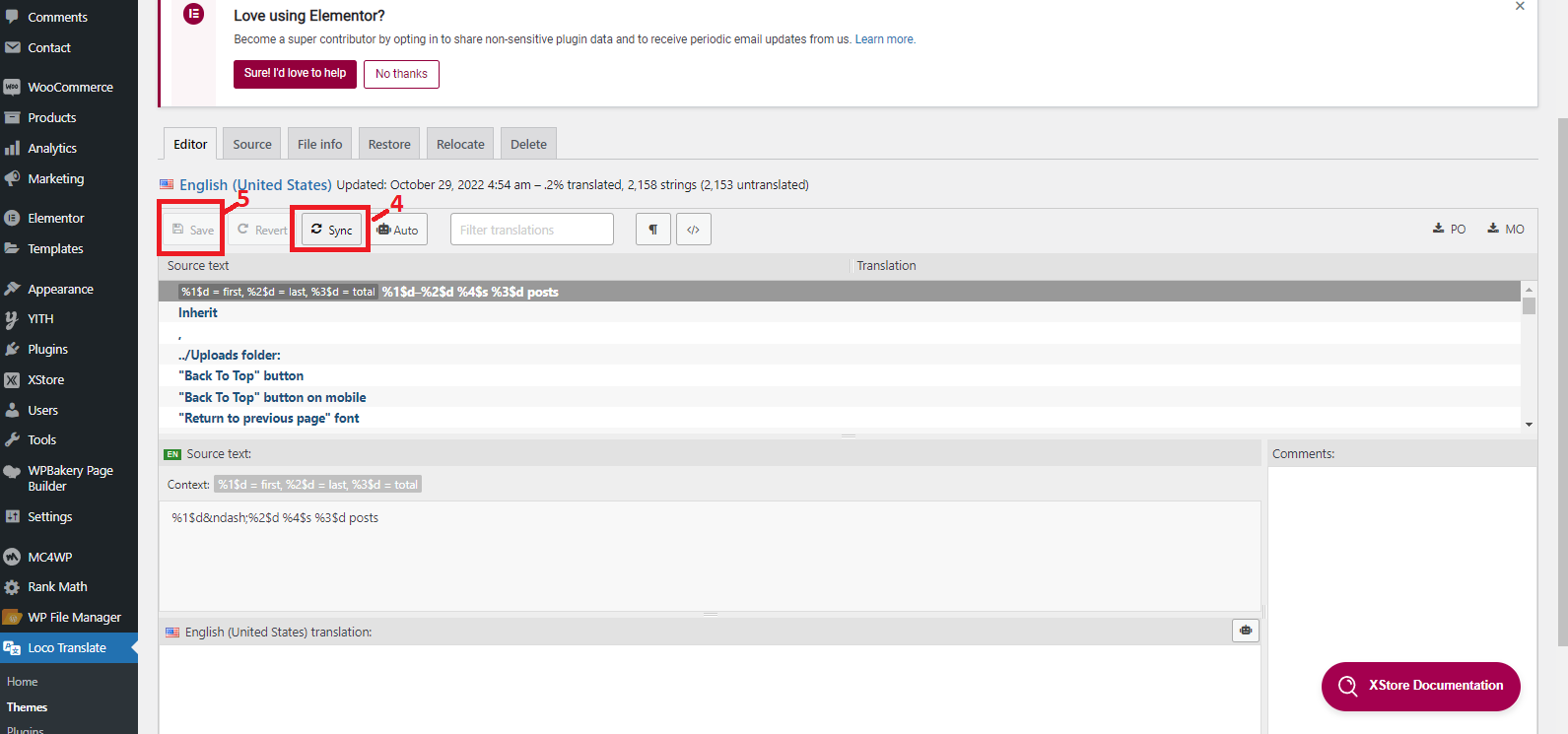The height and width of the screenshot is (734, 1568).
Task: Open the Loco Translate menu
Action: tap(67, 647)
